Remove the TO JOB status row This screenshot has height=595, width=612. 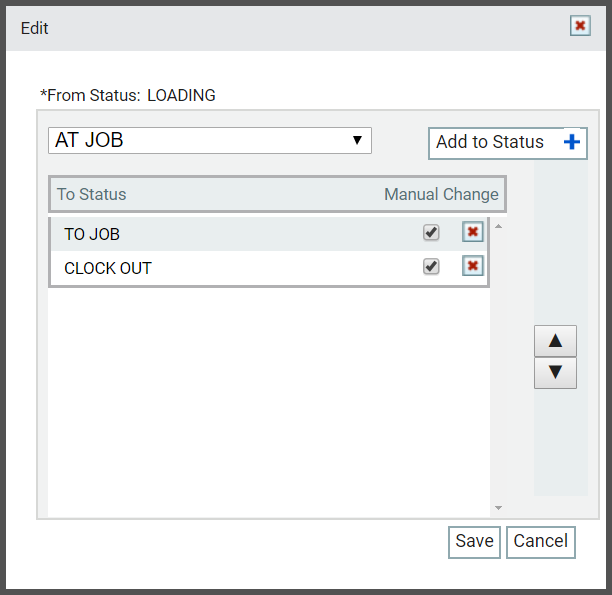coord(473,232)
